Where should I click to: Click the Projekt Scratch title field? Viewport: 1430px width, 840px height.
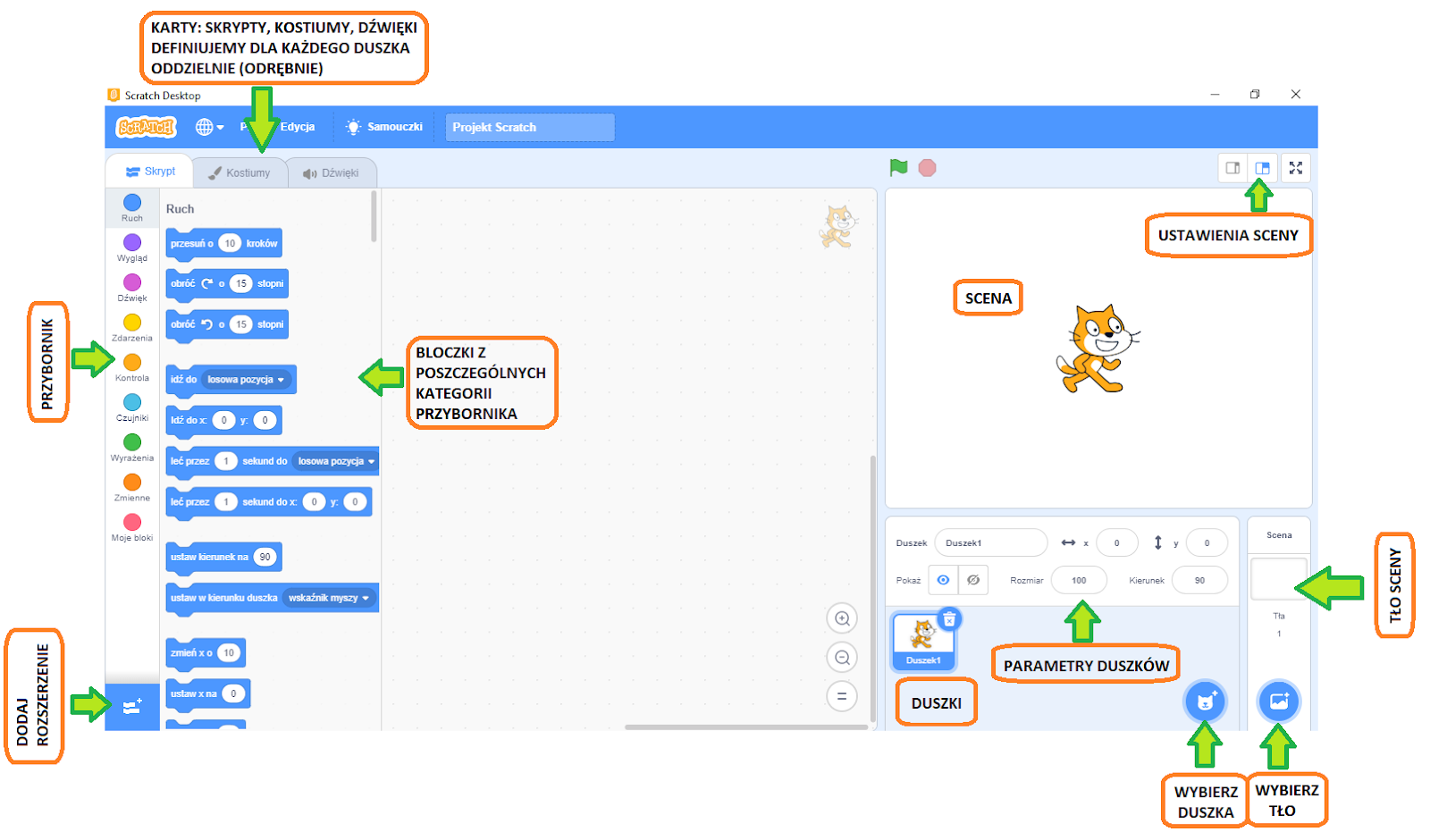pyautogui.click(x=529, y=127)
